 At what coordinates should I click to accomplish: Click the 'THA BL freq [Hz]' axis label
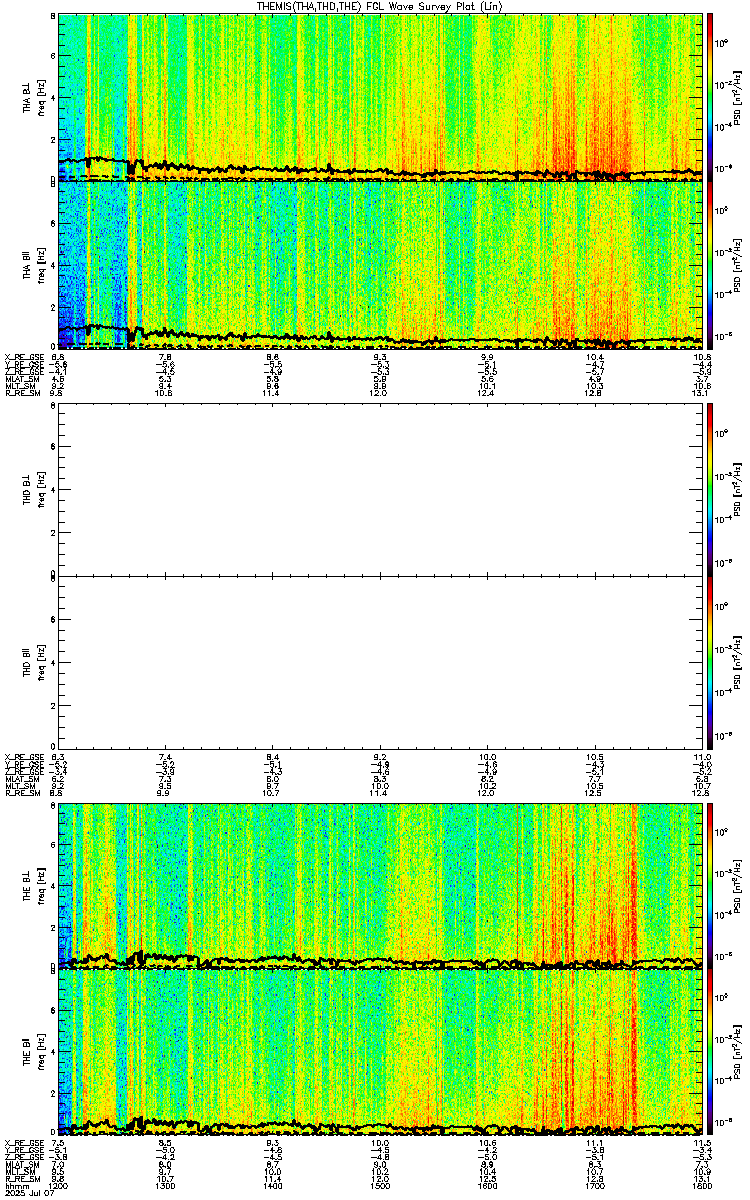34,97
